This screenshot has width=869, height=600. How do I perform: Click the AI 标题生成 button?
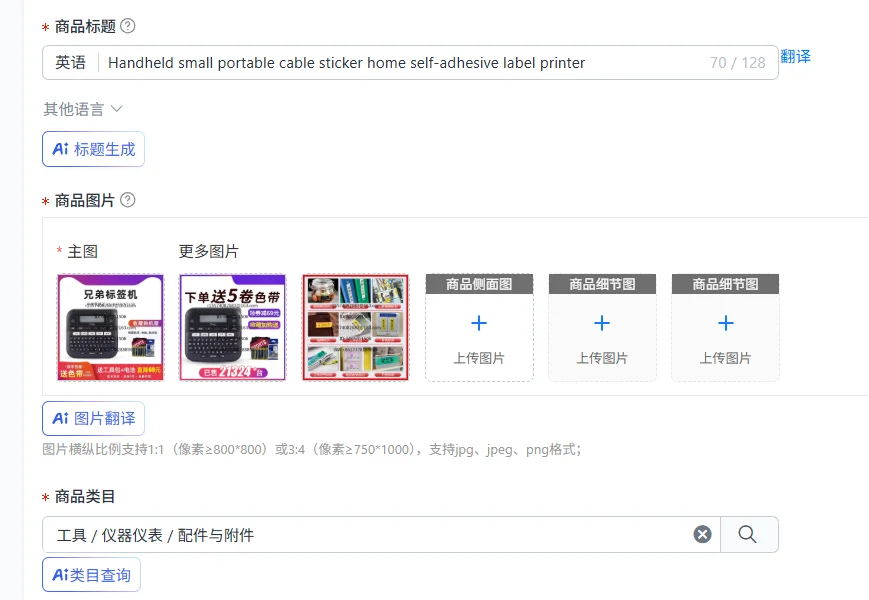93,149
